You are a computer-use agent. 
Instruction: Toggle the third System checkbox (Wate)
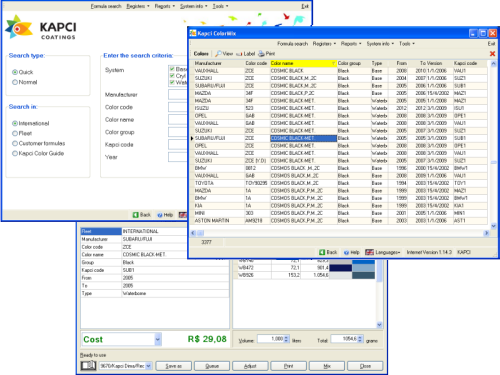pos(172,82)
